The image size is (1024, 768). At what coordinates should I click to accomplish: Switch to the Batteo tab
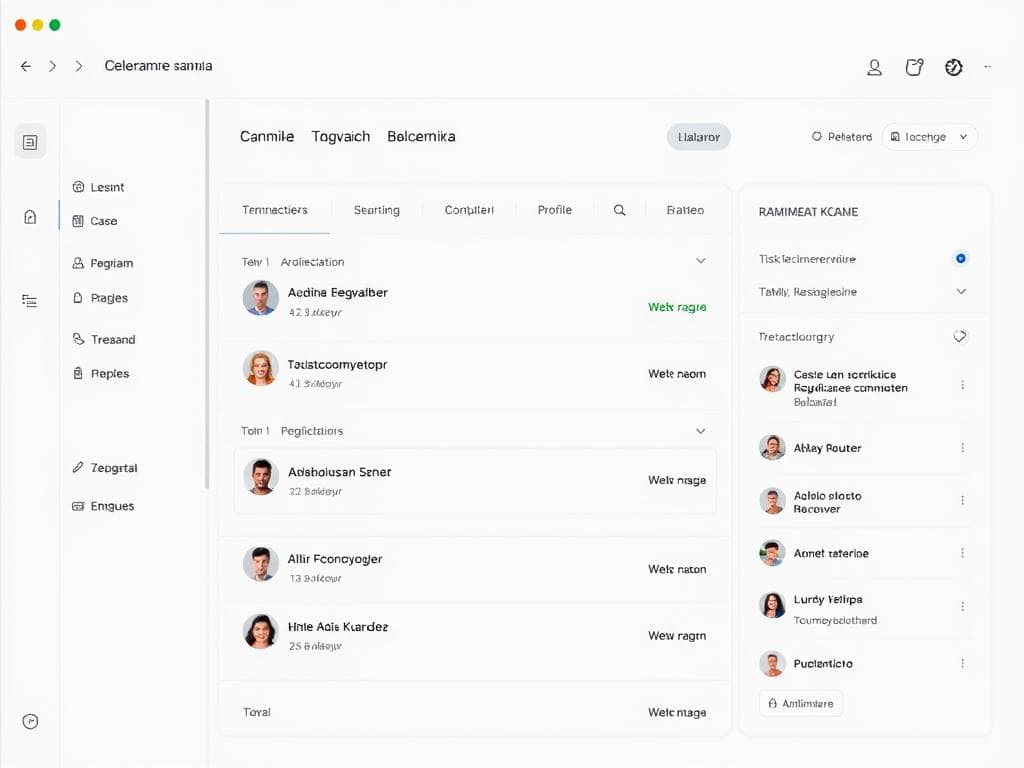coord(685,210)
